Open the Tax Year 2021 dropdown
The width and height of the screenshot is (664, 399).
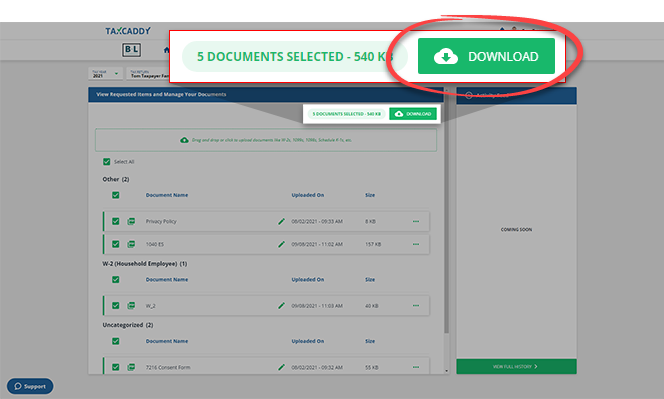tap(106, 74)
